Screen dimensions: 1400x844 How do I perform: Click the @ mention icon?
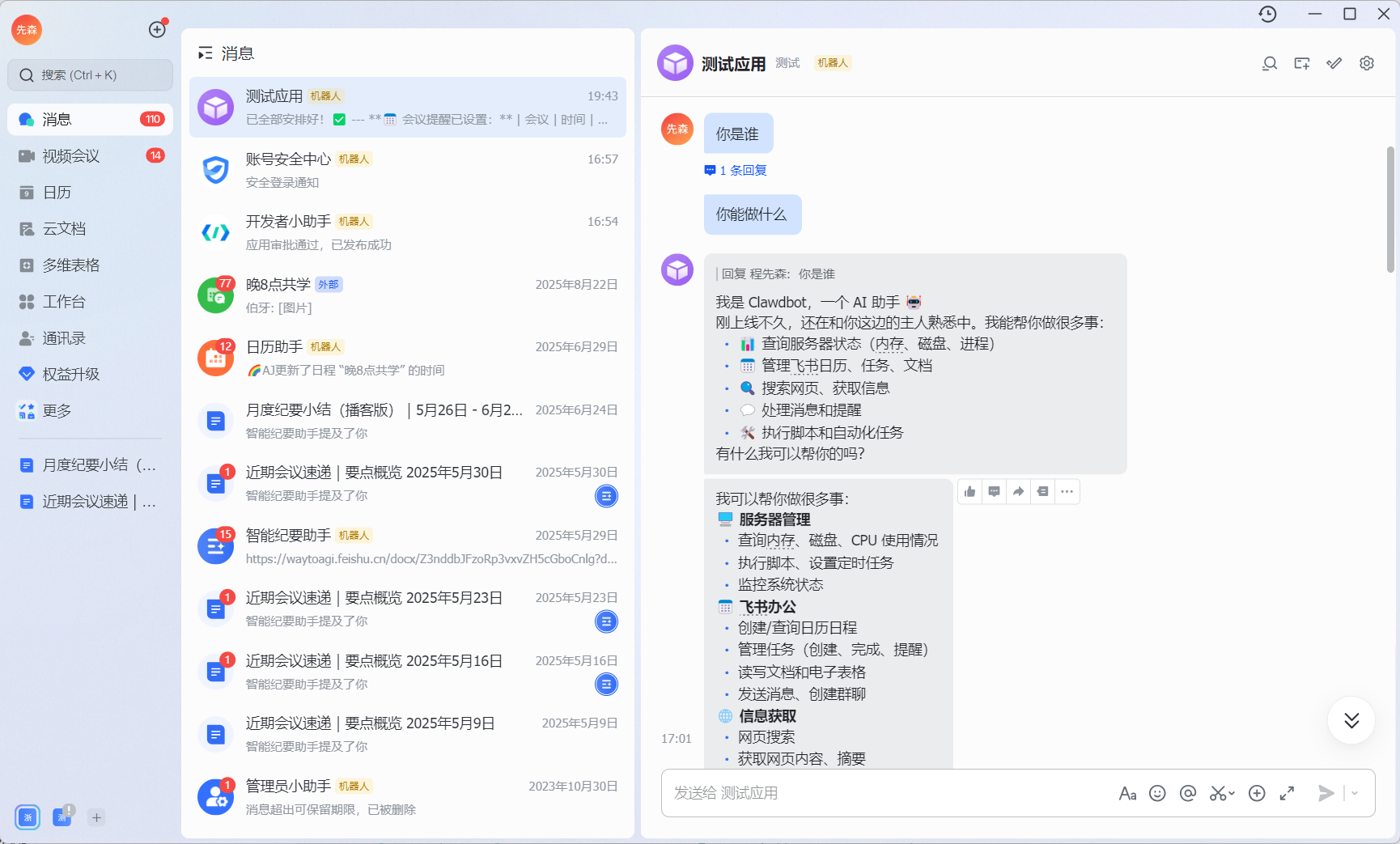tap(1188, 793)
